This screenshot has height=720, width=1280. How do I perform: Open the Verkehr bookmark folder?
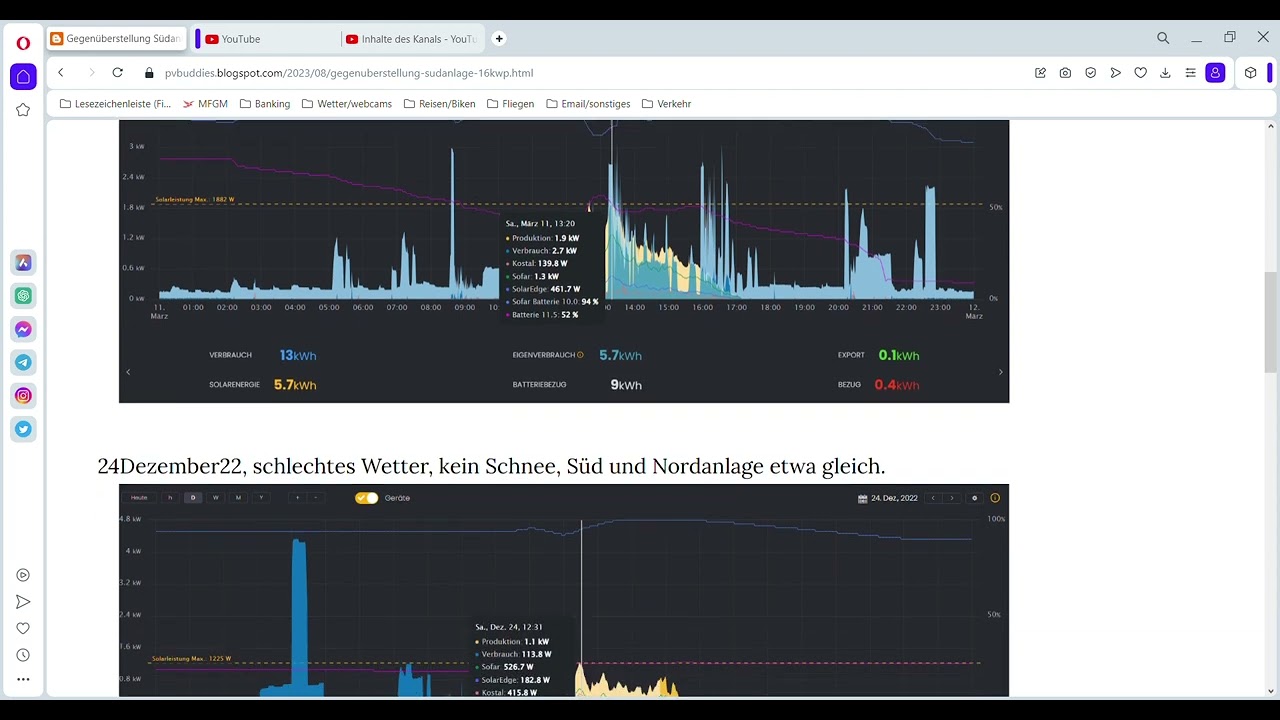[x=666, y=104]
